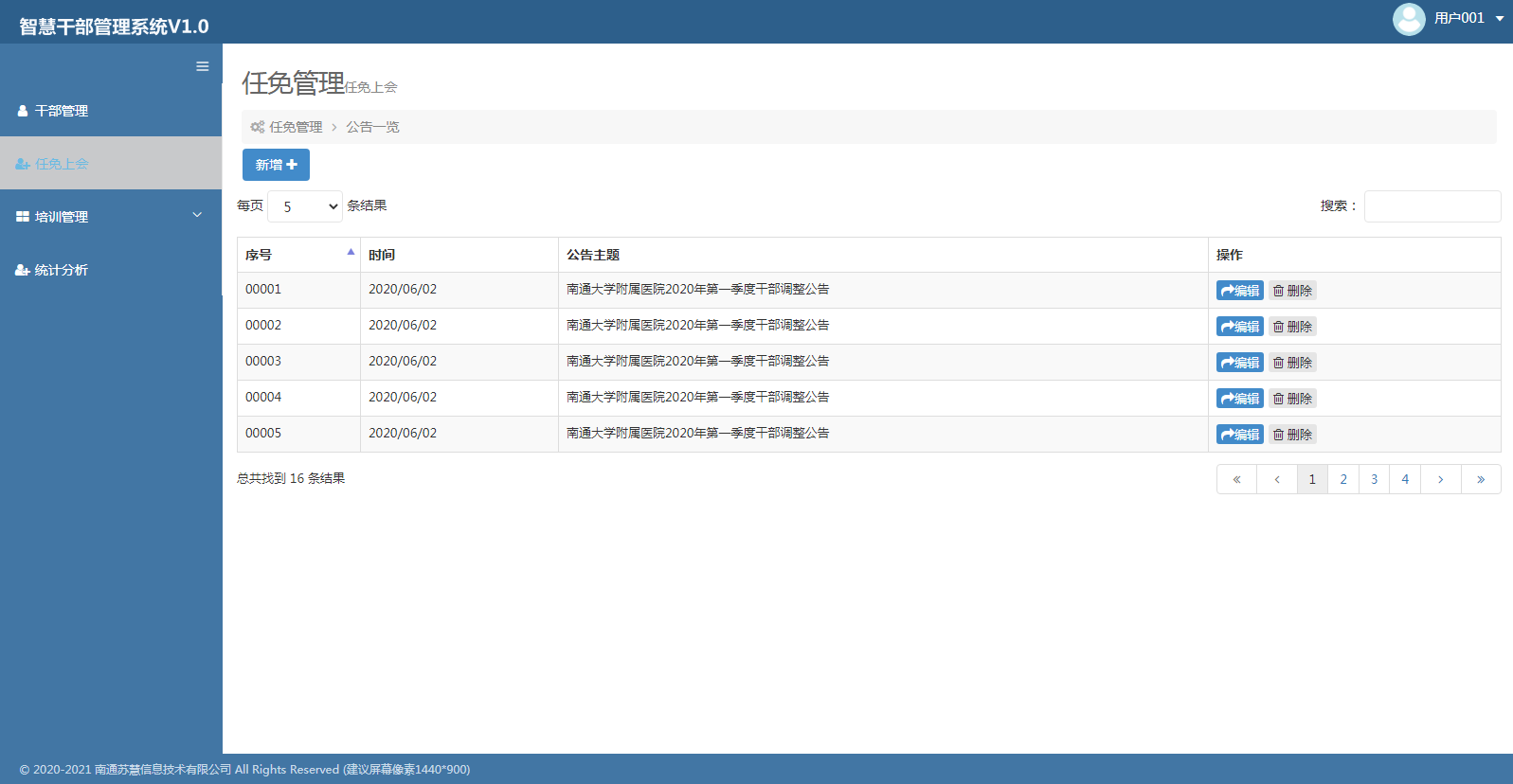The height and width of the screenshot is (784, 1513).
Task: Select 任免上会 in the sidebar
Action: coord(111,164)
